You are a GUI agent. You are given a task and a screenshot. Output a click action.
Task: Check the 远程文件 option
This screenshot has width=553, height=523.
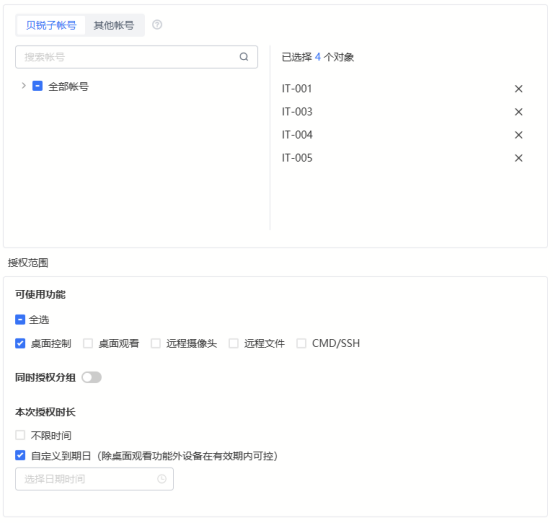pos(233,343)
